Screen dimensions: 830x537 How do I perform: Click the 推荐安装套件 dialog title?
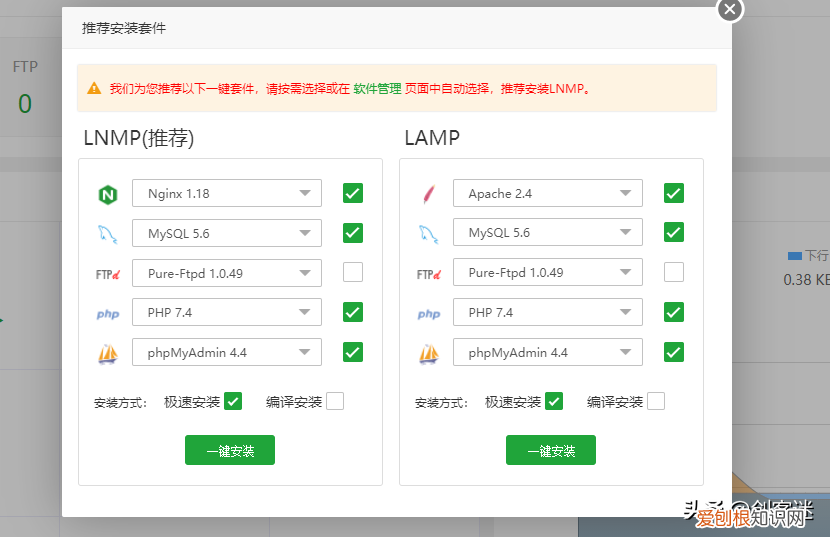(x=124, y=28)
